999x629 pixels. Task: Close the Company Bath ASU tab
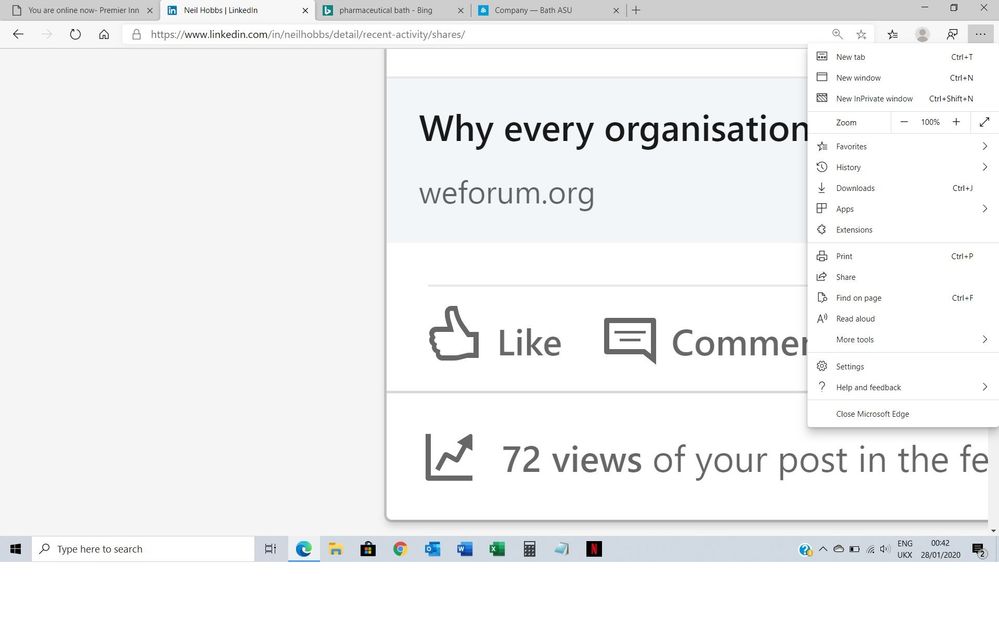616,10
